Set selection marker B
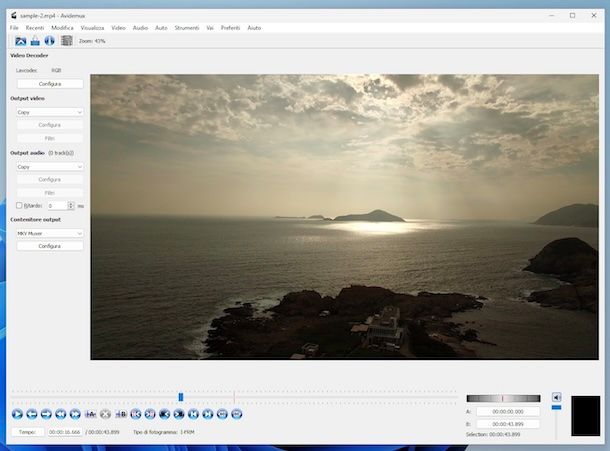 120,414
